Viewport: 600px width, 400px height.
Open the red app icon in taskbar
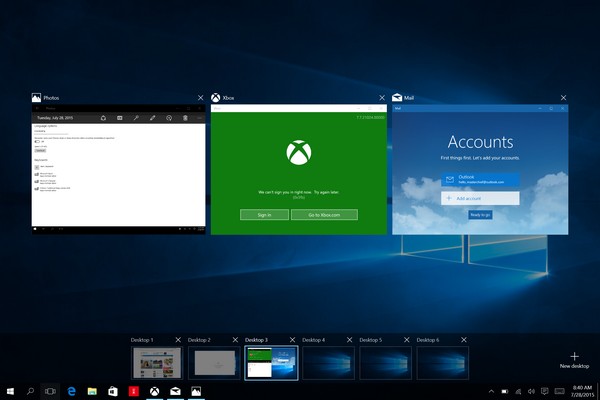tap(134, 391)
